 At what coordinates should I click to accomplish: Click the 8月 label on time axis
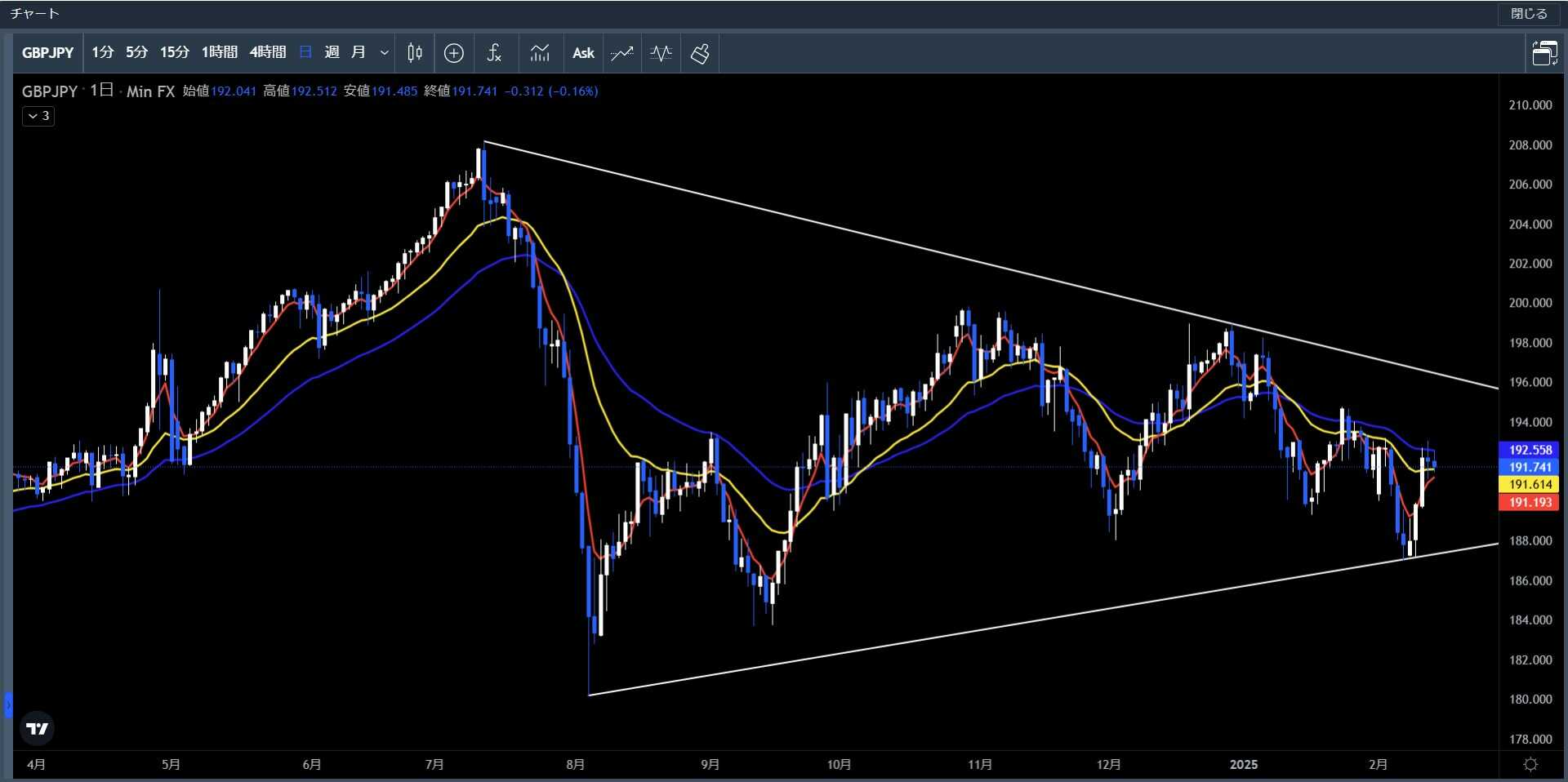coord(576,765)
